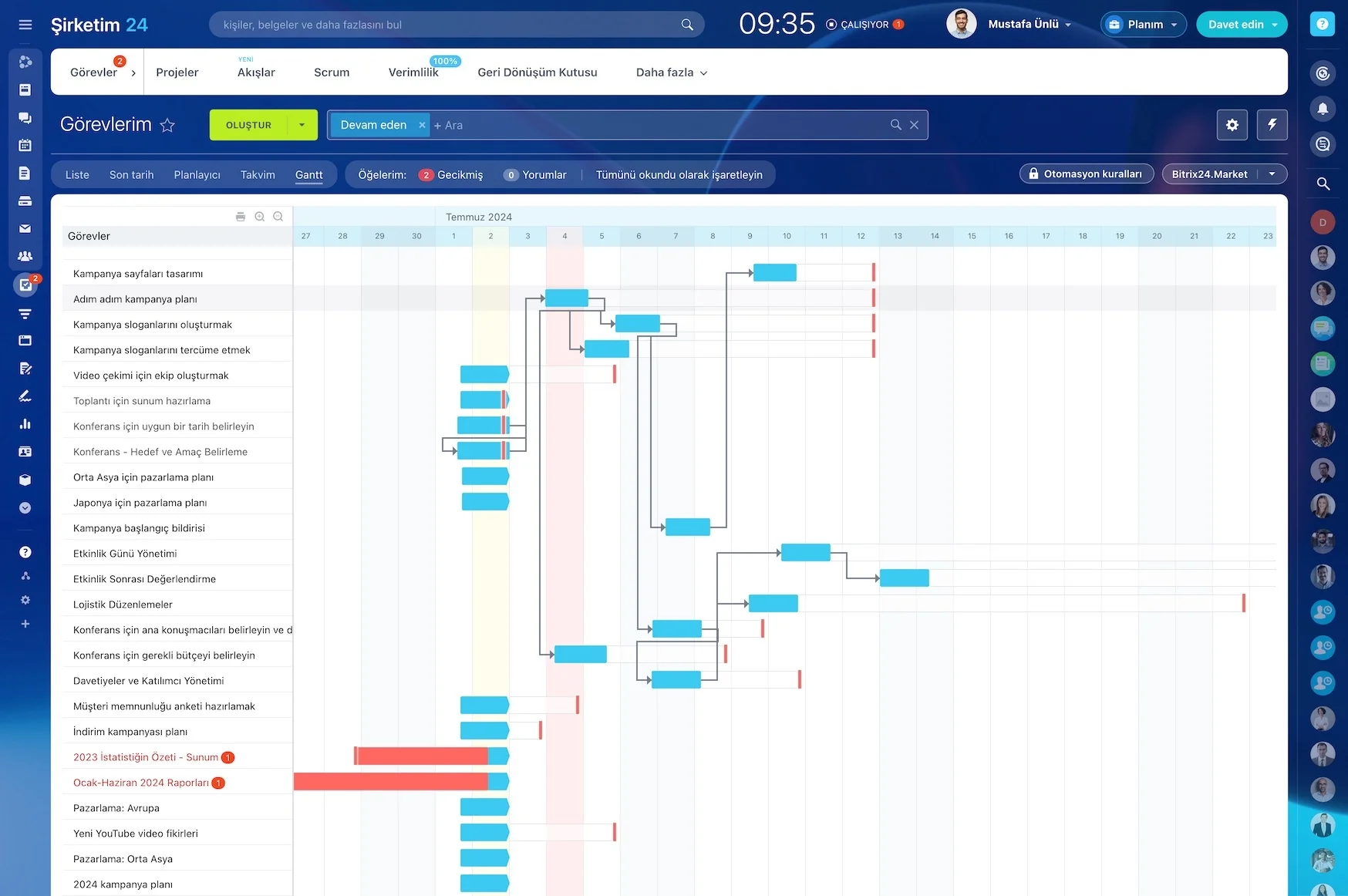Switch to the Liste view tab
The height and width of the screenshot is (896, 1348).
(x=77, y=175)
